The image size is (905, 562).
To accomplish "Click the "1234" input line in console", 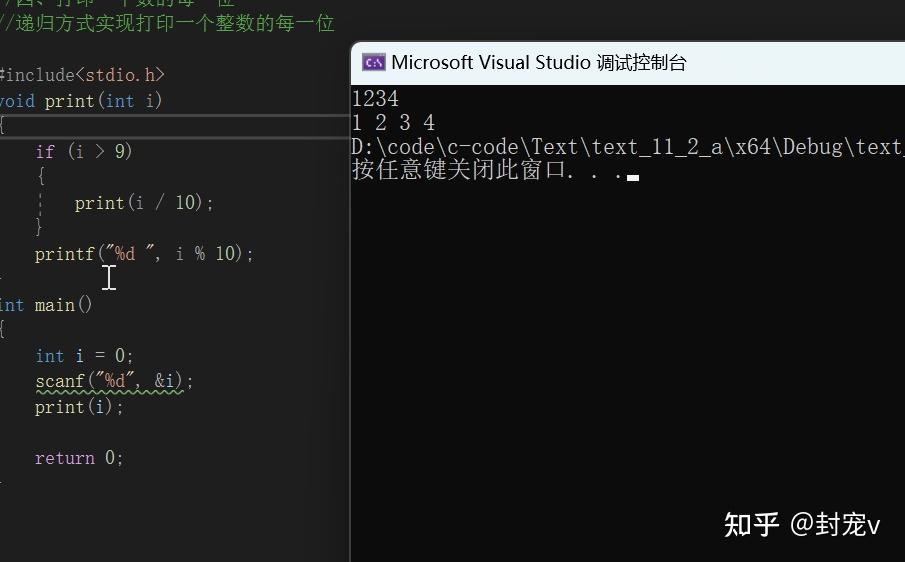I will tap(376, 98).
